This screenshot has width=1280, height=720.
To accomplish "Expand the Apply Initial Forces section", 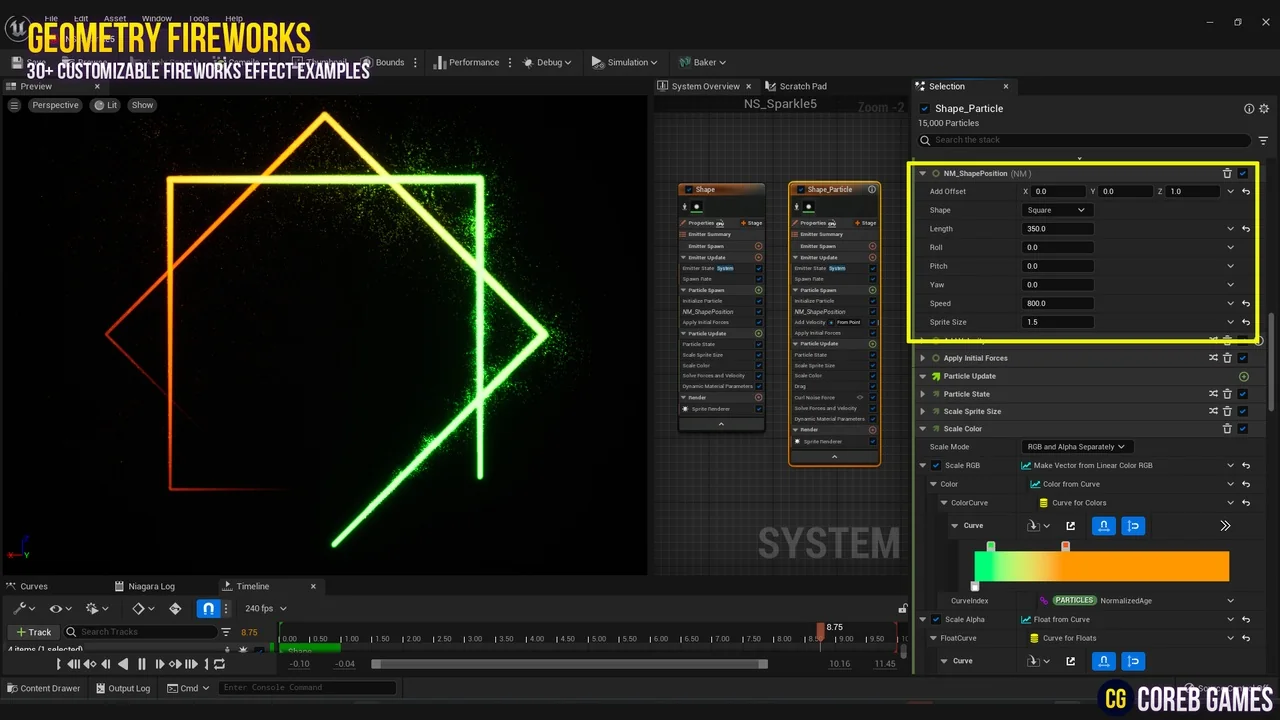I will click(x=922, y=358).
